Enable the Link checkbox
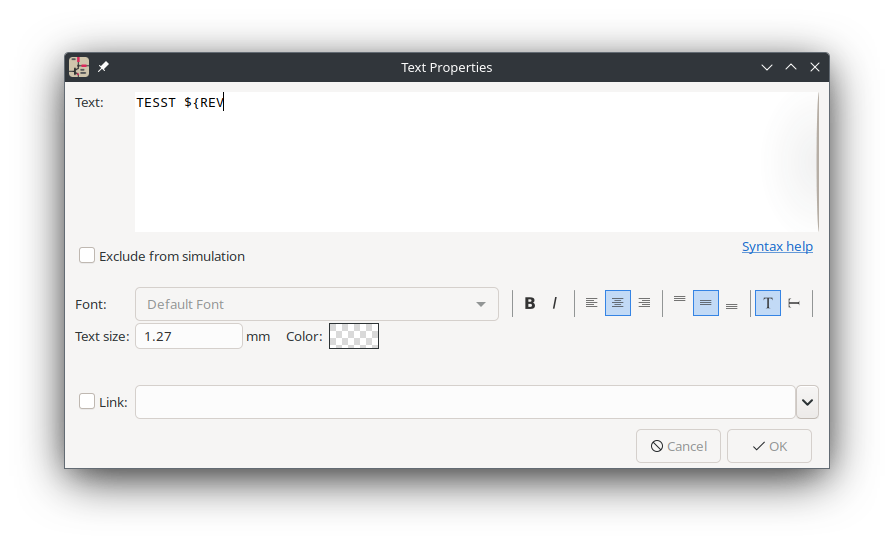This screenshot has width=894, height=545. click(87, 401)
